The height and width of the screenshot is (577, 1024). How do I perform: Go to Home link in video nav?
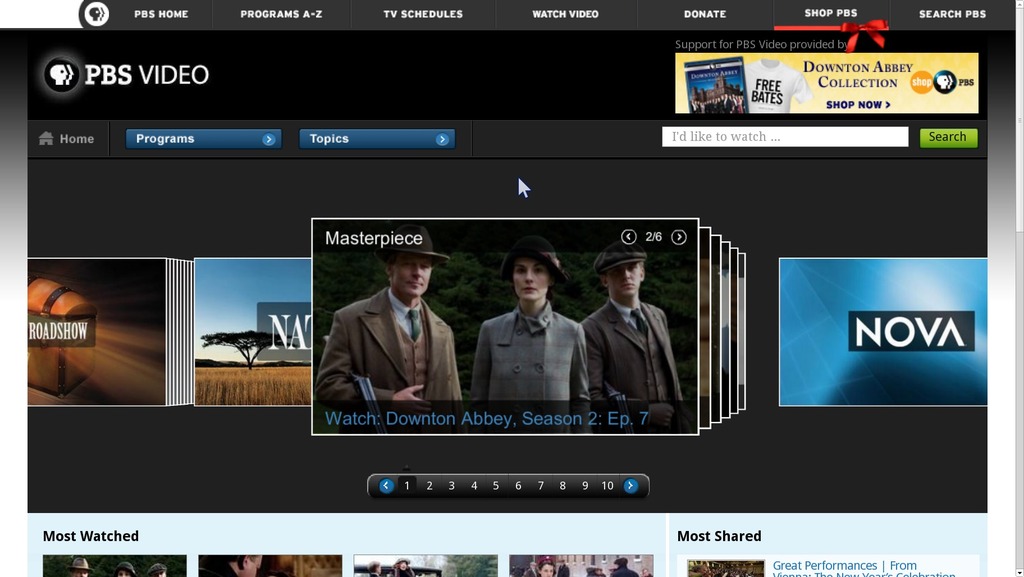click(76, 139)
